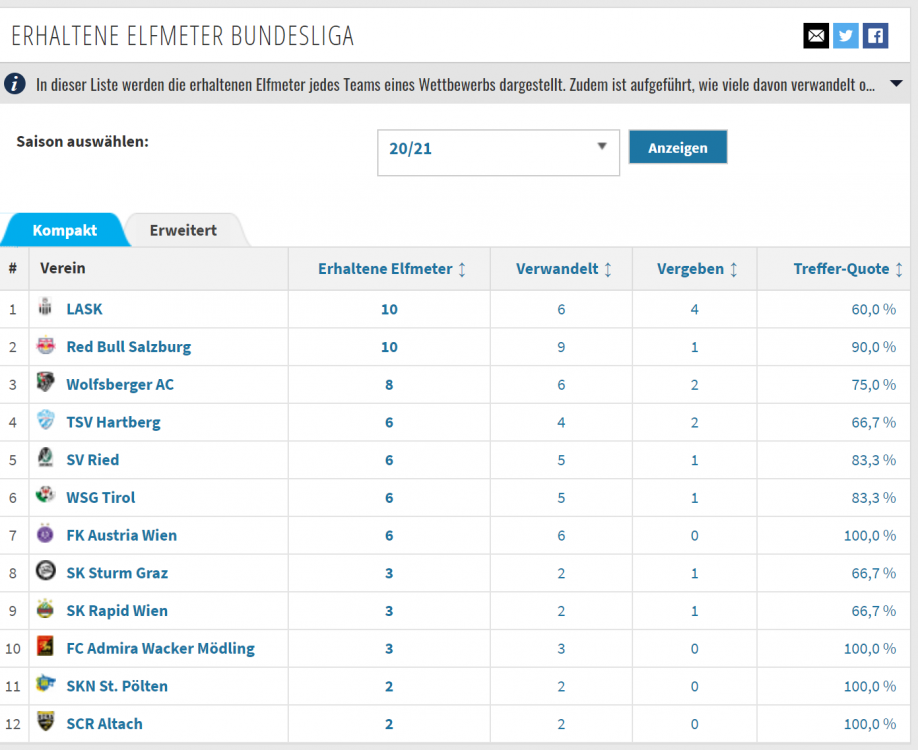Open the TSV Hartberg link
This screenshot has width=918, height=750.
pyautogui.click(x=114, y=422)
